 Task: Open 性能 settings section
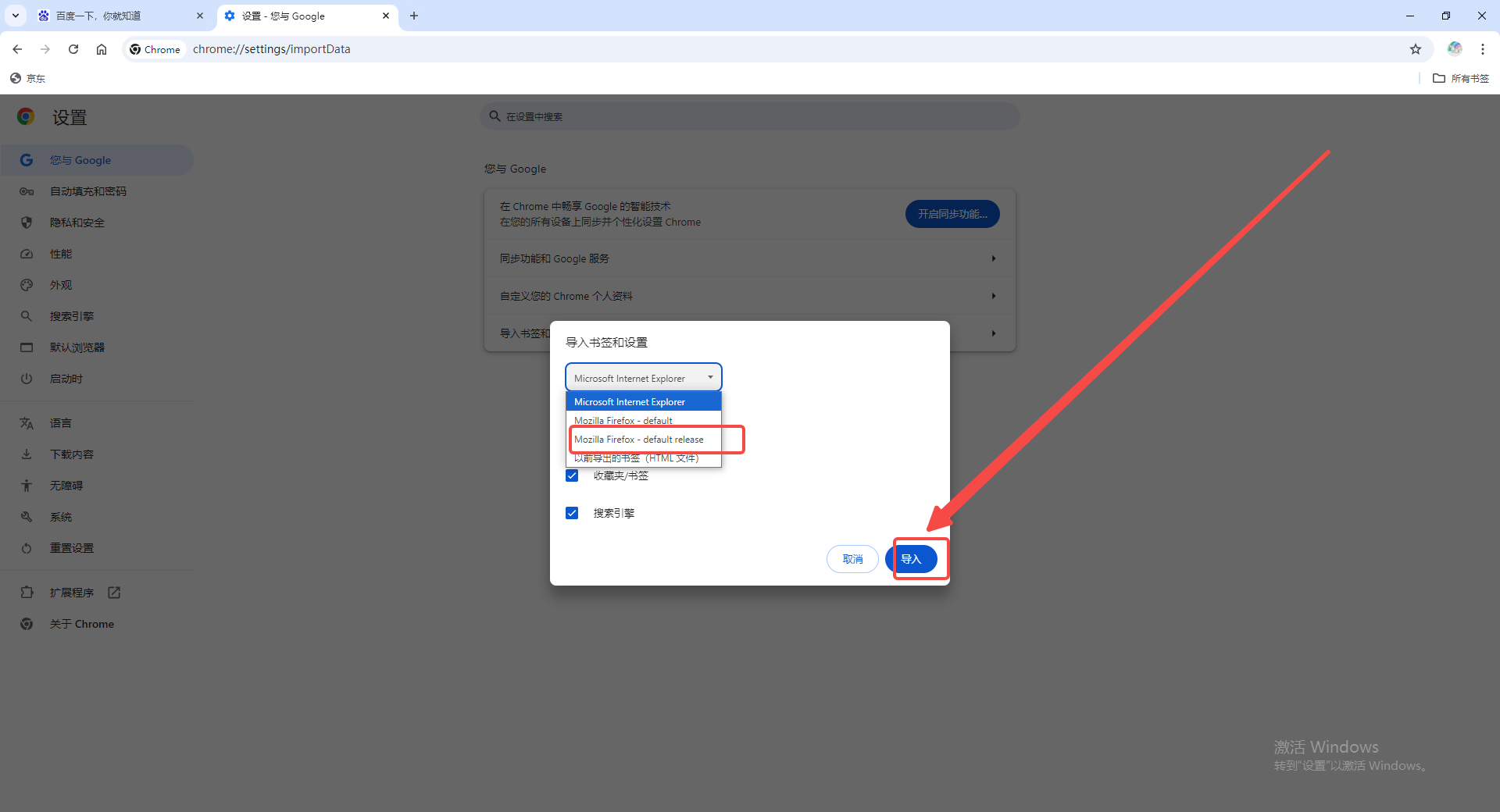97,254
